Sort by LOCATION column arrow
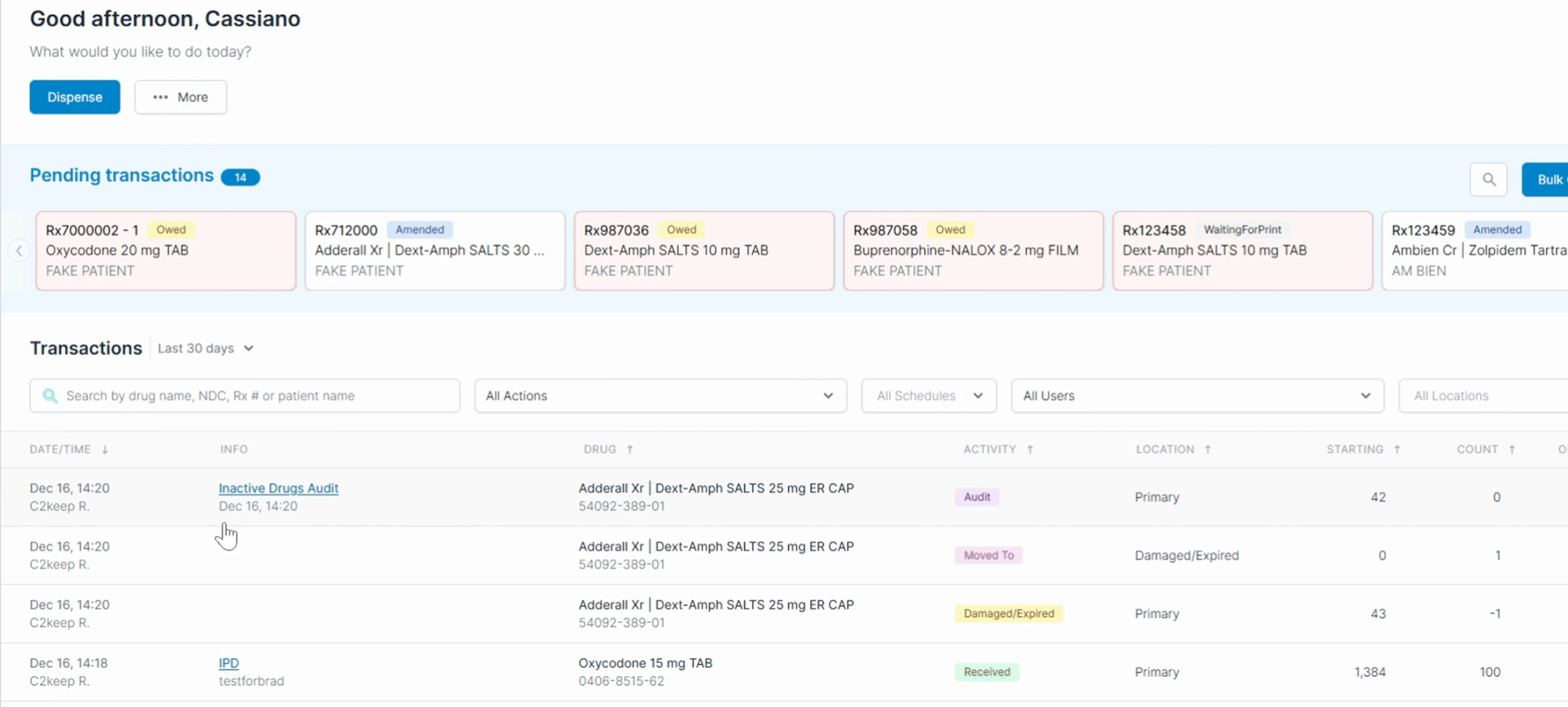 pyautogui.click(x=1208, y=450)
